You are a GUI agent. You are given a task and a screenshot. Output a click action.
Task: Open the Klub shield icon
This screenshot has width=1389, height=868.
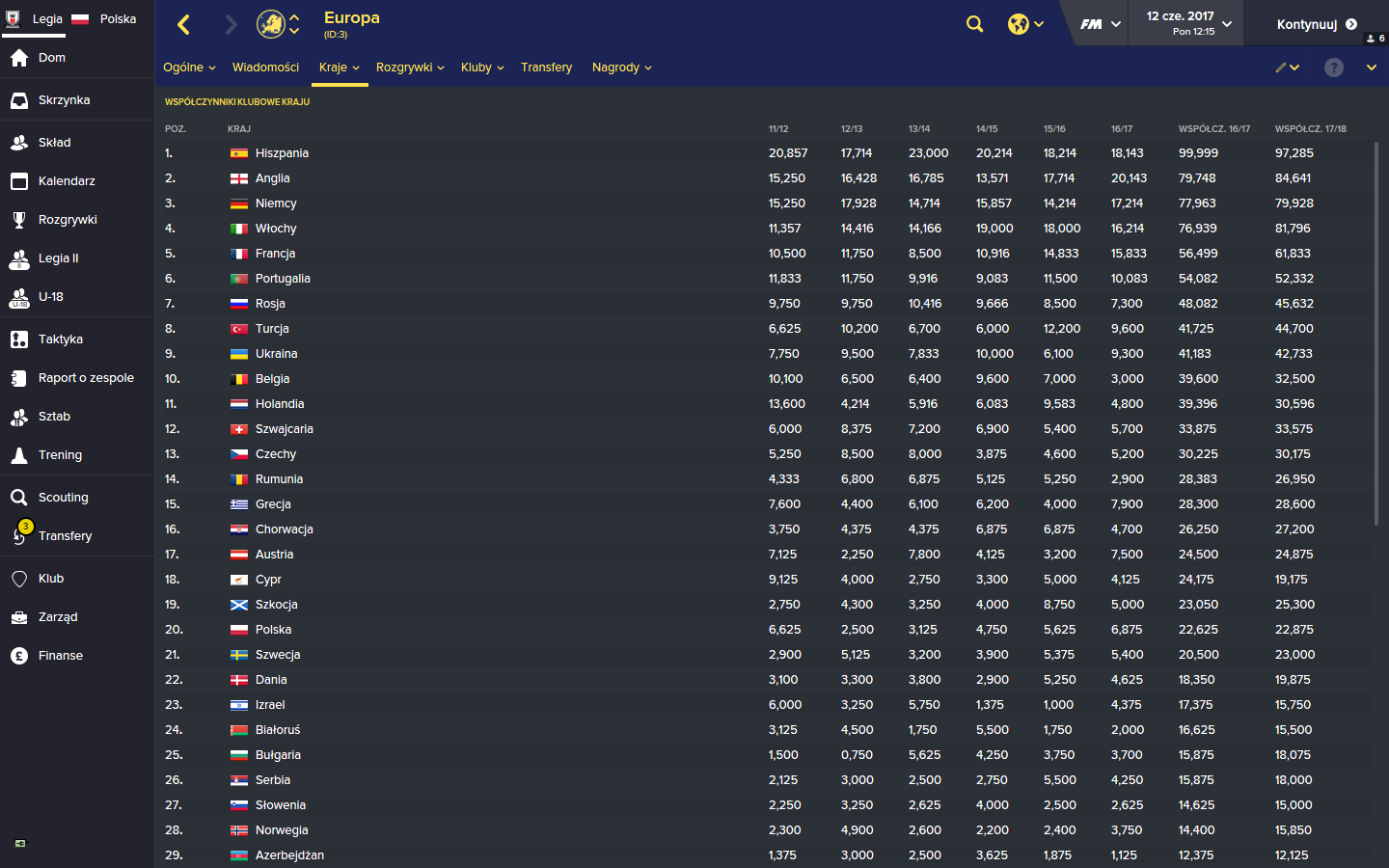19,579
